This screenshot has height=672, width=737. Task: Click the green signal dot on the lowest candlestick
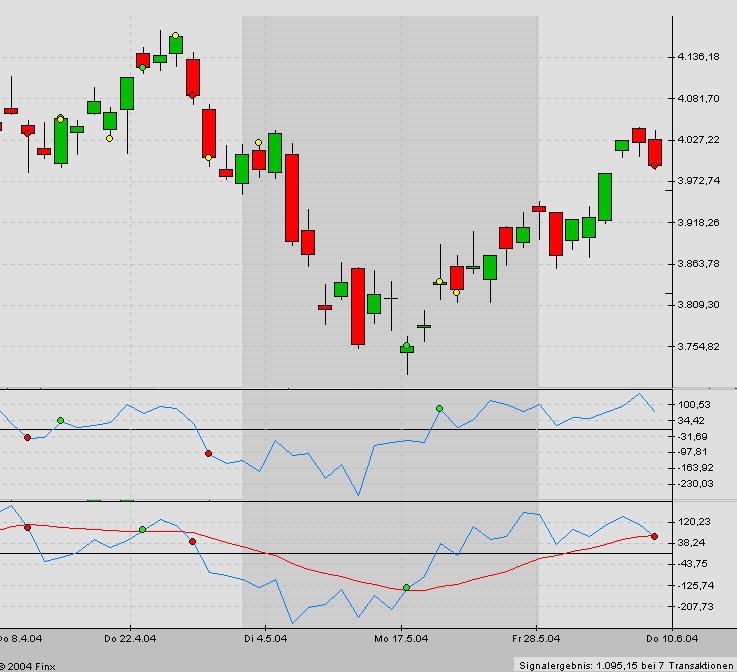pyautogui.click(x=407, y=346)
